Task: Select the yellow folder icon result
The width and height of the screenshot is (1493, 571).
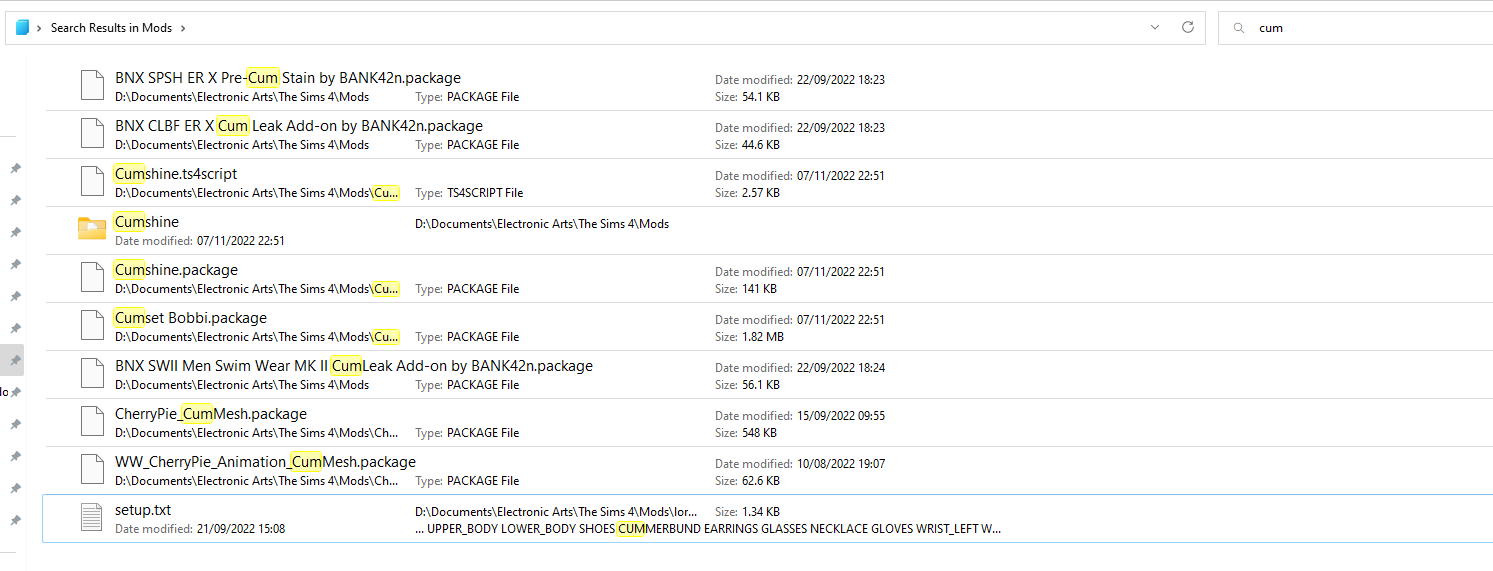Action: [92, 230]
